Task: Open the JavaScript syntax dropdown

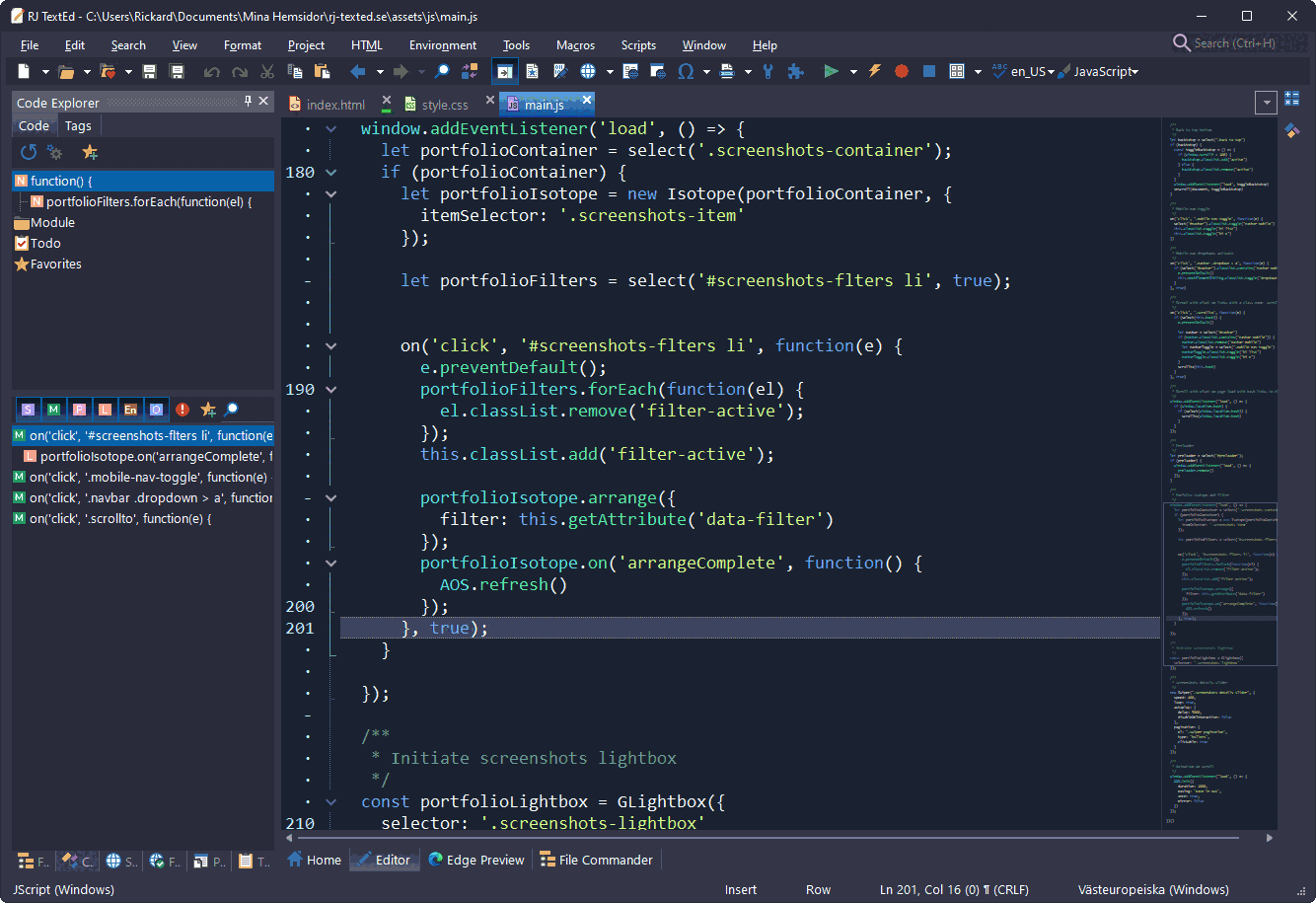Action: (1134, 71)
